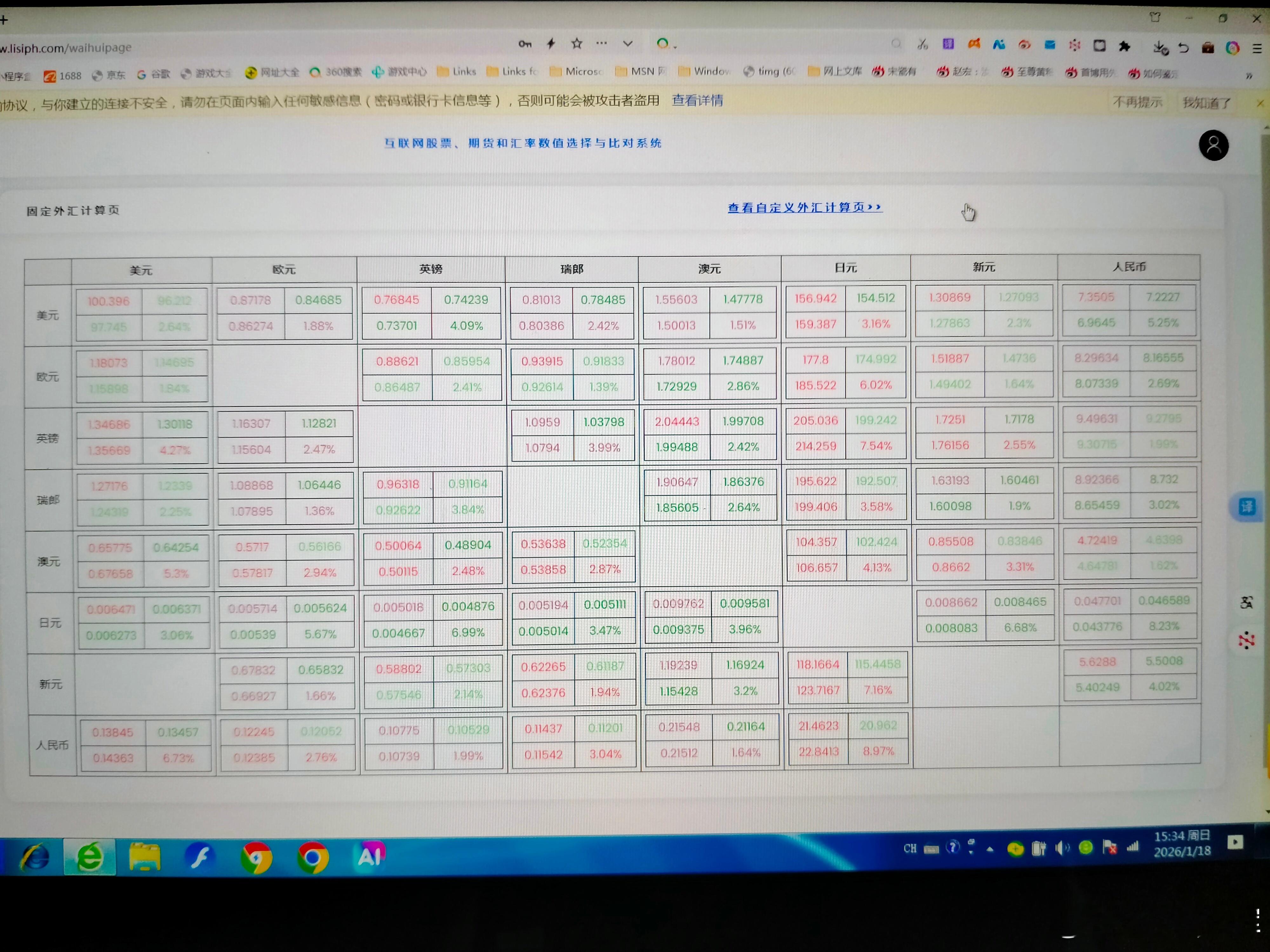Image resolution: width=1270 pixels, height=952 pixels.
Task: Open the Links bookmark folder
Action: point(457,72)
